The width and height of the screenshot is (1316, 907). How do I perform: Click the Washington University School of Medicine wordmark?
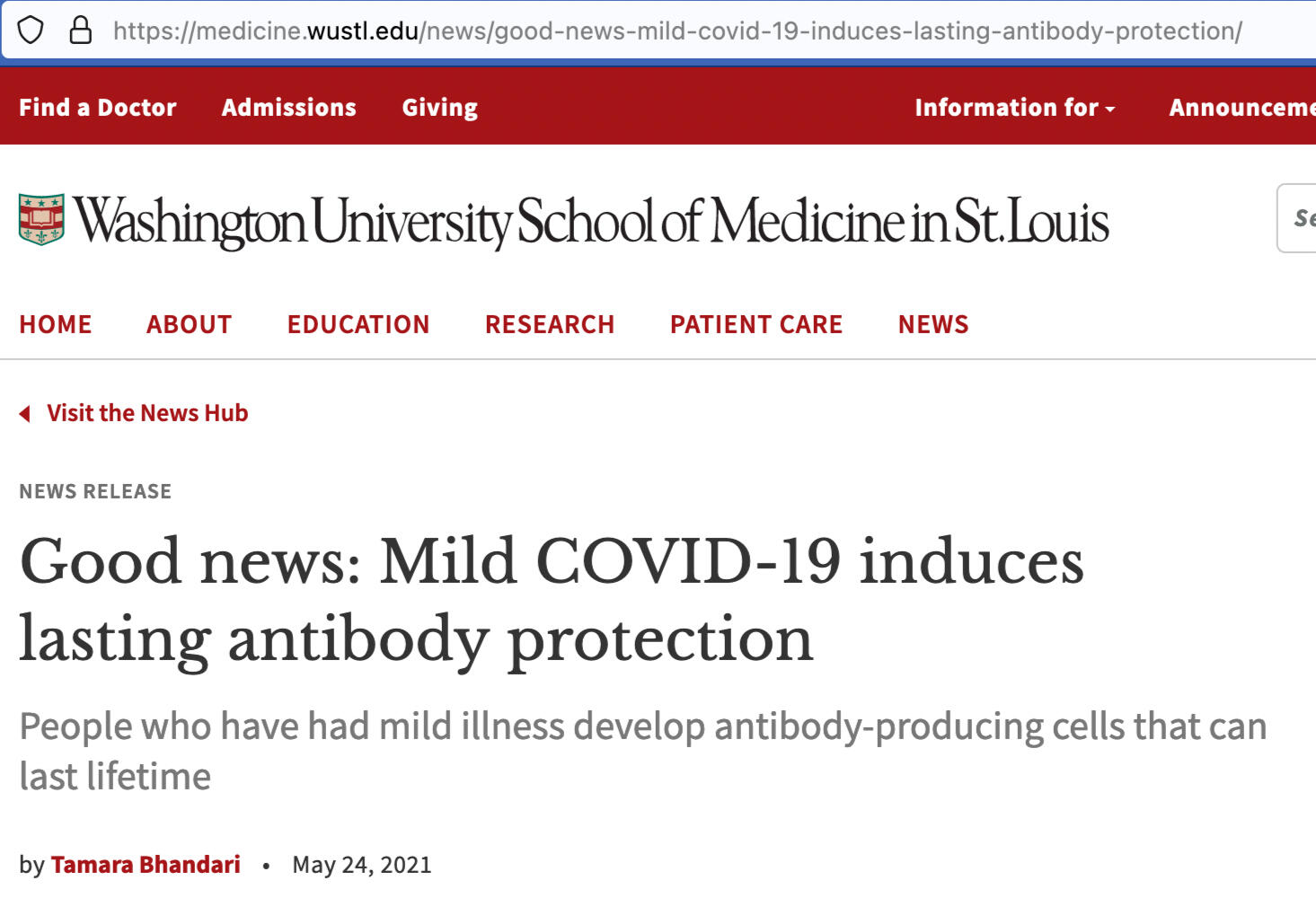(591, 221)
